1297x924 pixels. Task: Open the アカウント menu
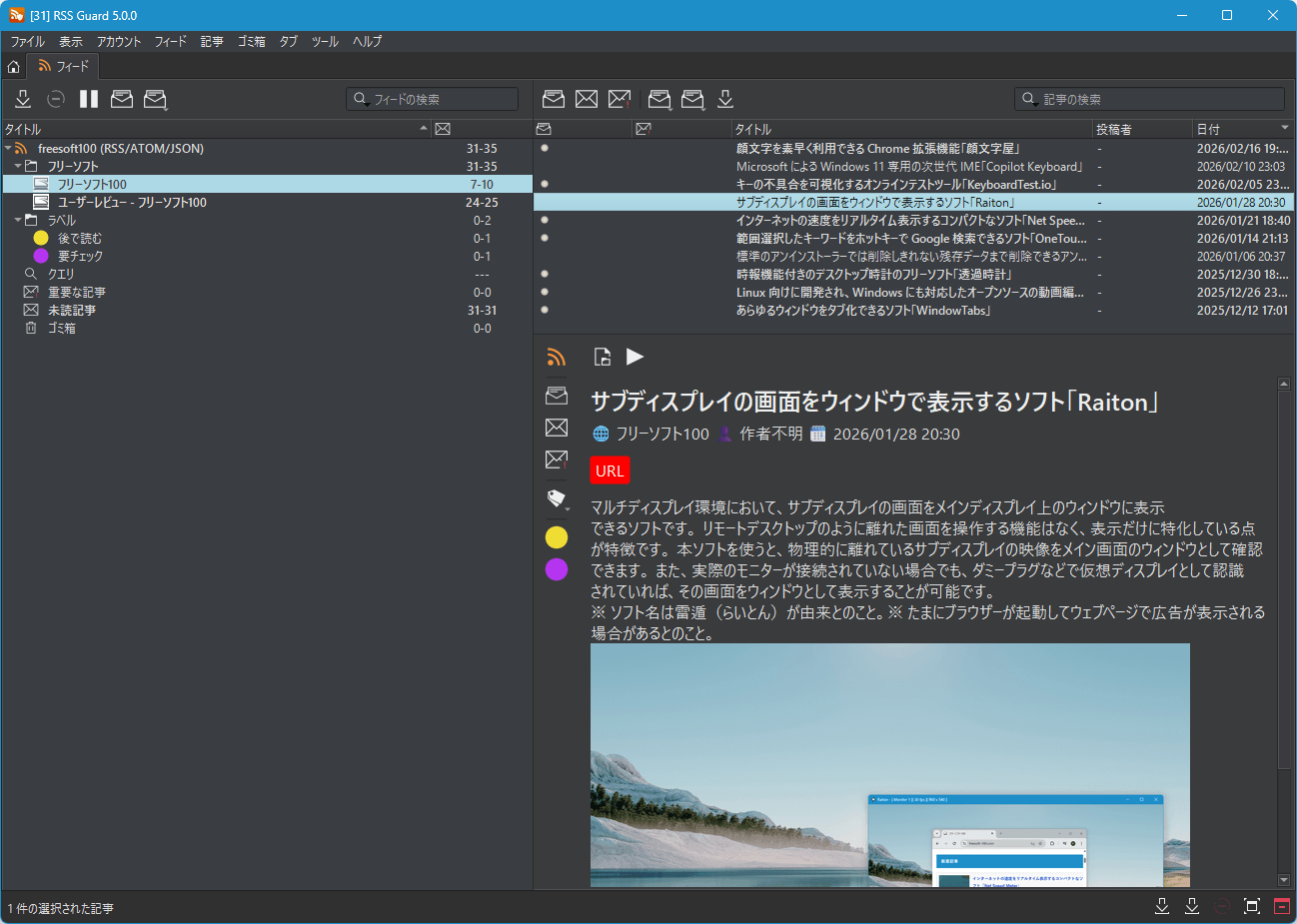[119, 41]
